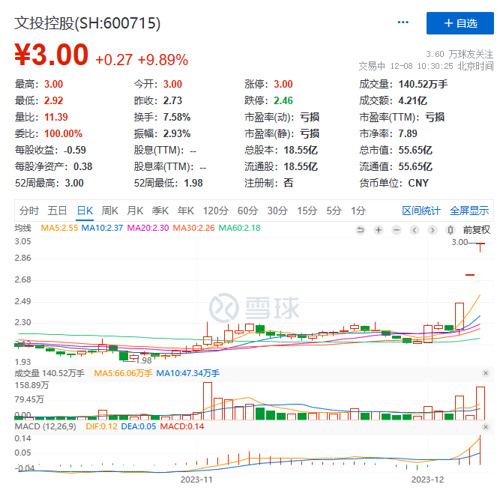Zoom out the K-line chart with minus icon
500x490 pixels.
click(x=396, y=230)
